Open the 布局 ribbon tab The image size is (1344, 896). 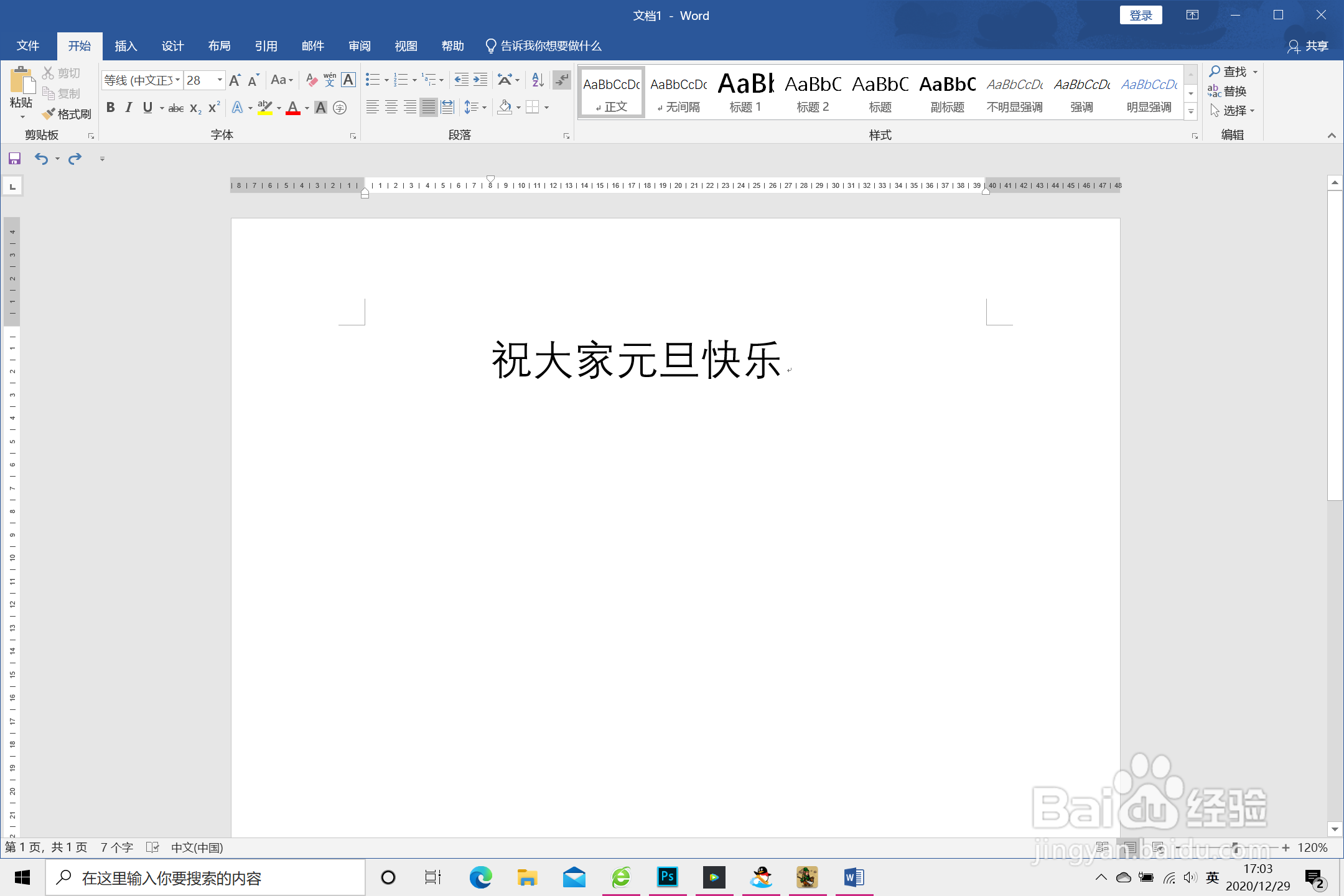click(219, 46)
